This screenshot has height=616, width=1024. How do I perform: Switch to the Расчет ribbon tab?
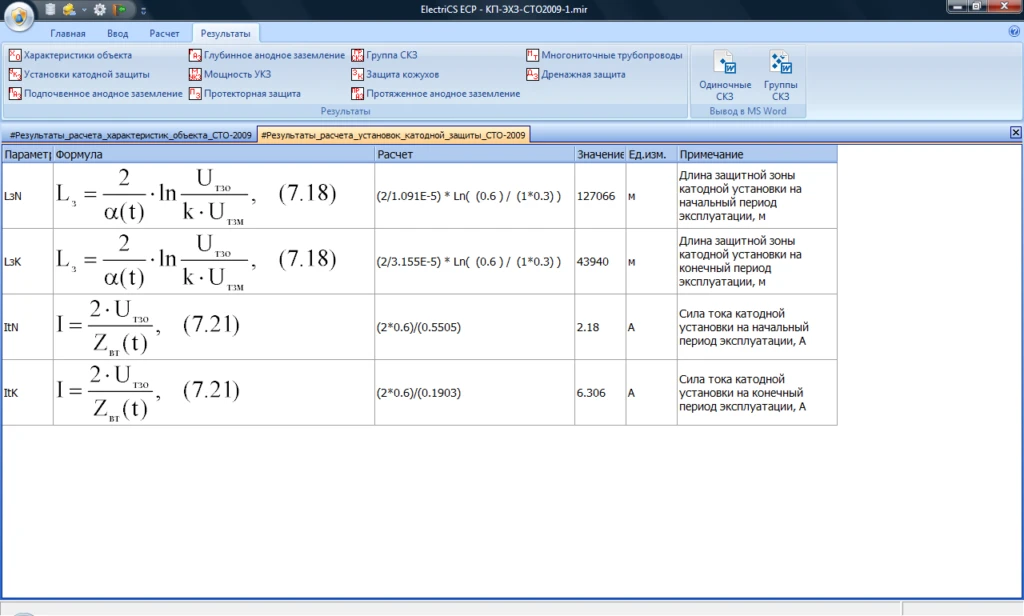164,33
